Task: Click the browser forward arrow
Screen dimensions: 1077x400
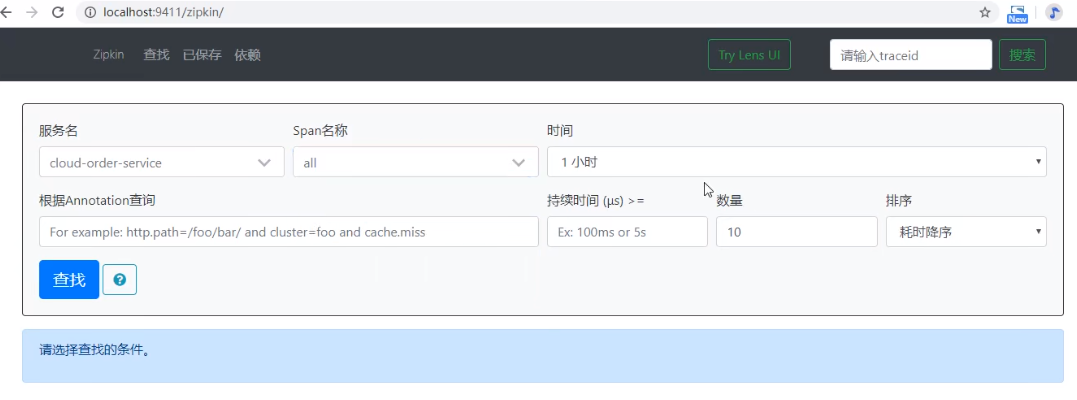Action: pos(32,13)
